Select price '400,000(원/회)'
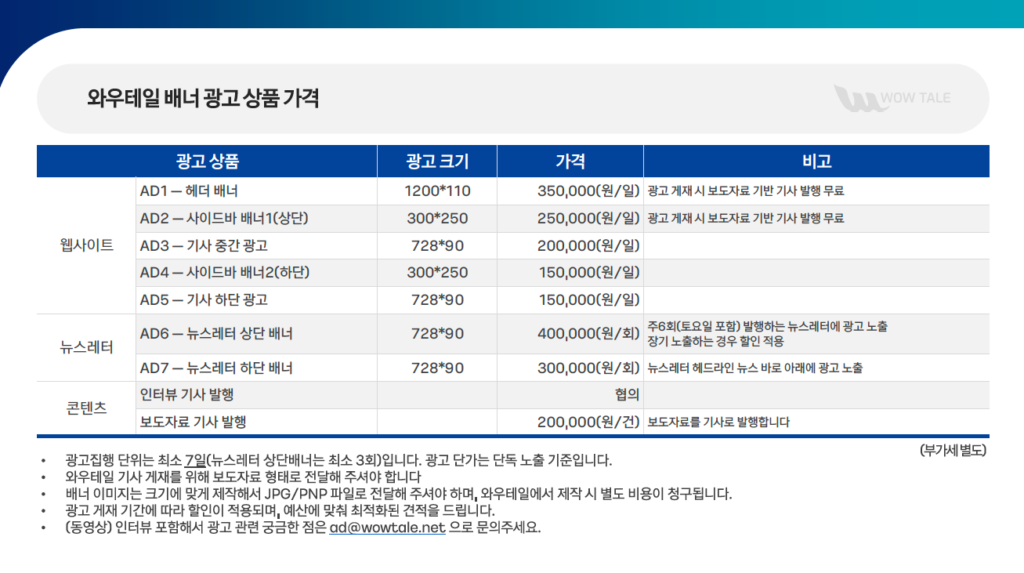This screenshot has width=1024, height=573. tap(588, 334)
